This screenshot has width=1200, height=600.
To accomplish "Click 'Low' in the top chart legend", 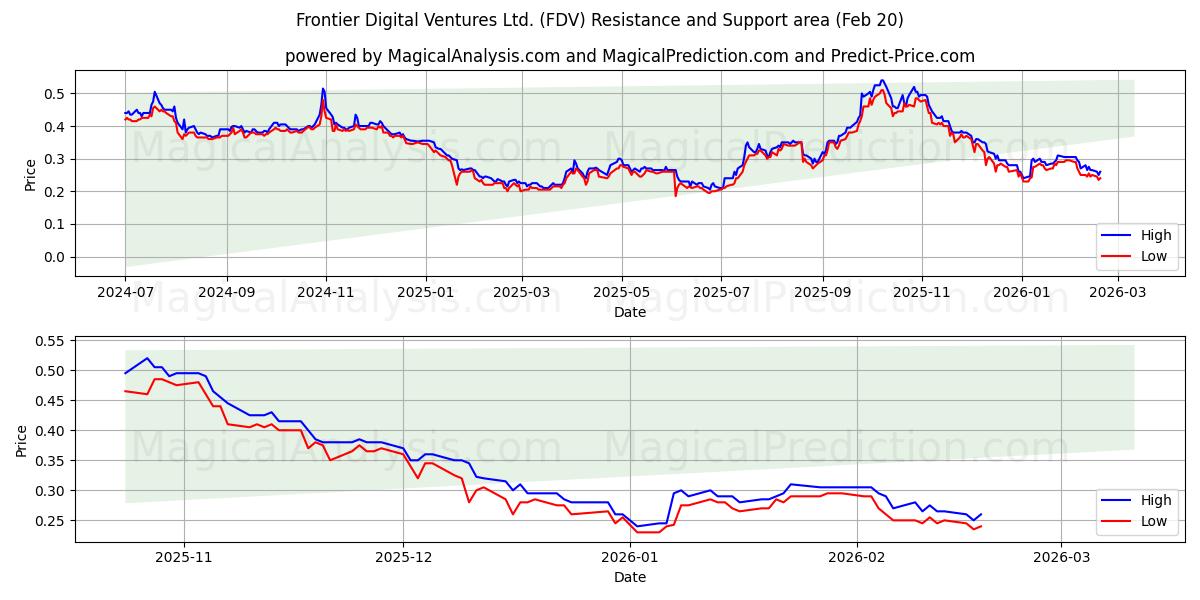I will coord(1154,257).
